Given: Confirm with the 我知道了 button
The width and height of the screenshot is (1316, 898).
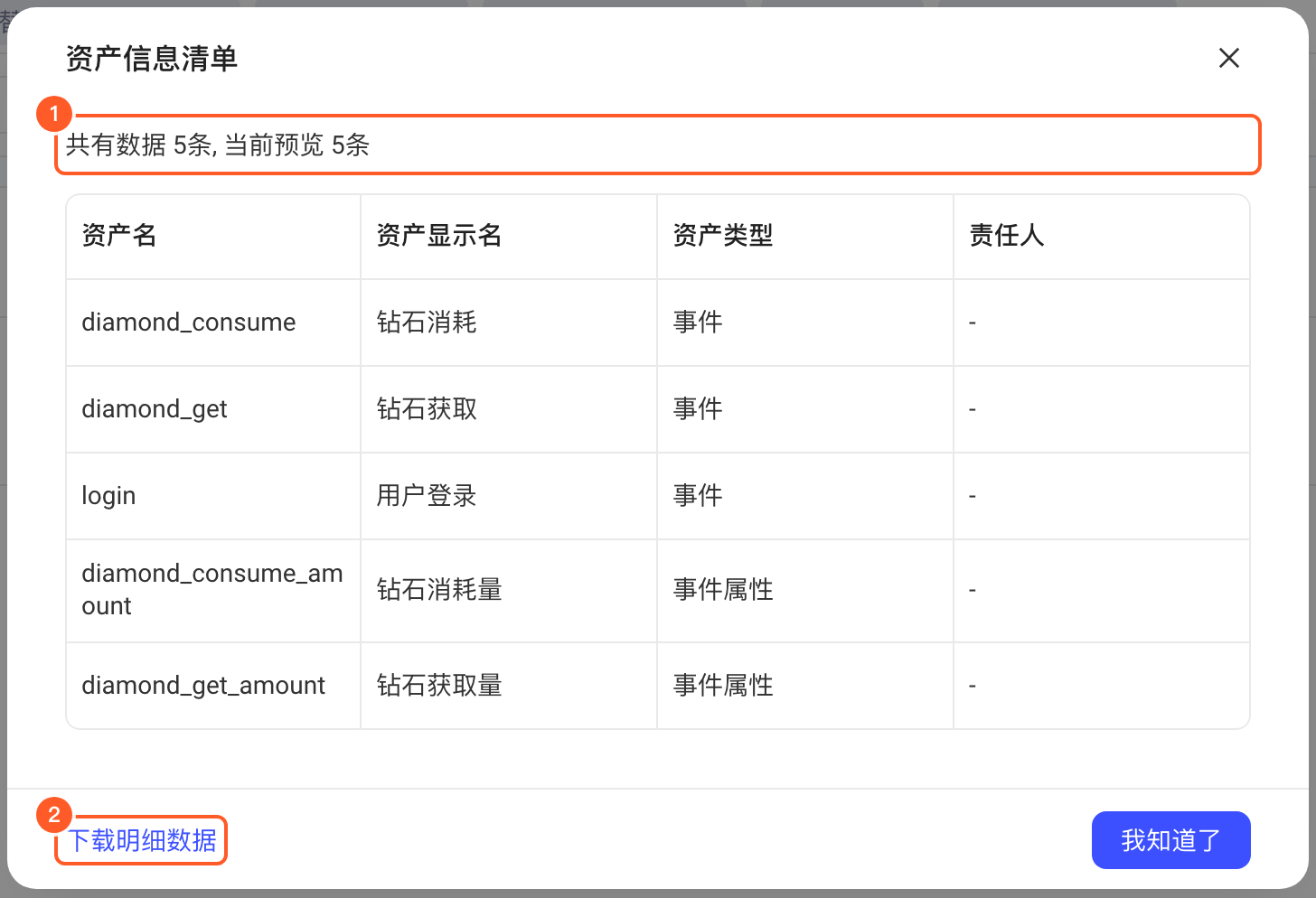Looking at the screenshot, I should coord(1170,840).
